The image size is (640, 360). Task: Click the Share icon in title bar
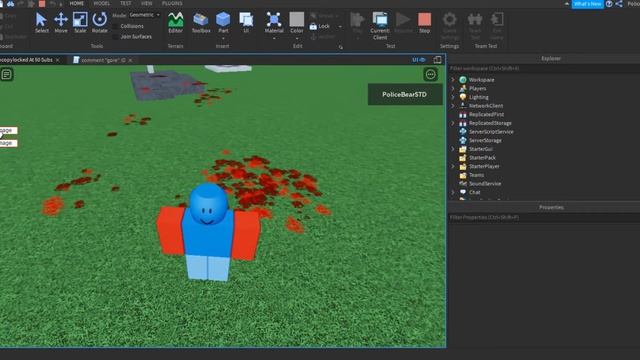click(x=619, y=4)
